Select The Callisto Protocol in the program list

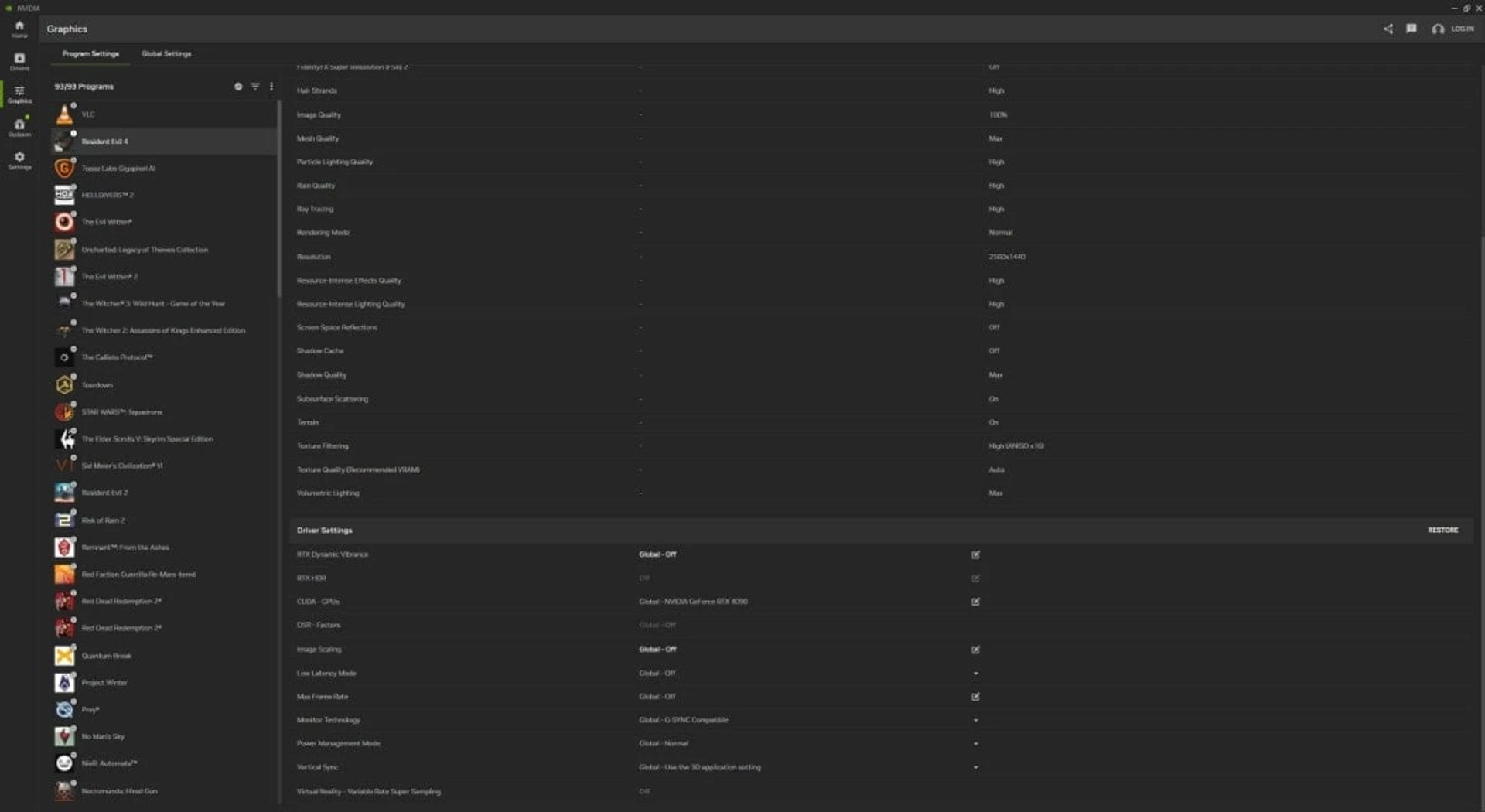click(164, 357)
